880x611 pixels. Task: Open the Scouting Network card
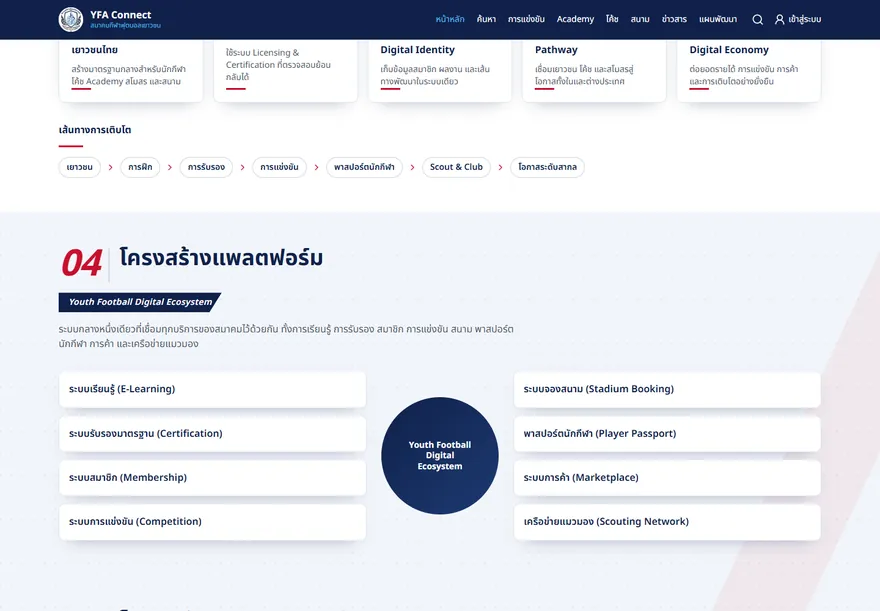[667, 522]
